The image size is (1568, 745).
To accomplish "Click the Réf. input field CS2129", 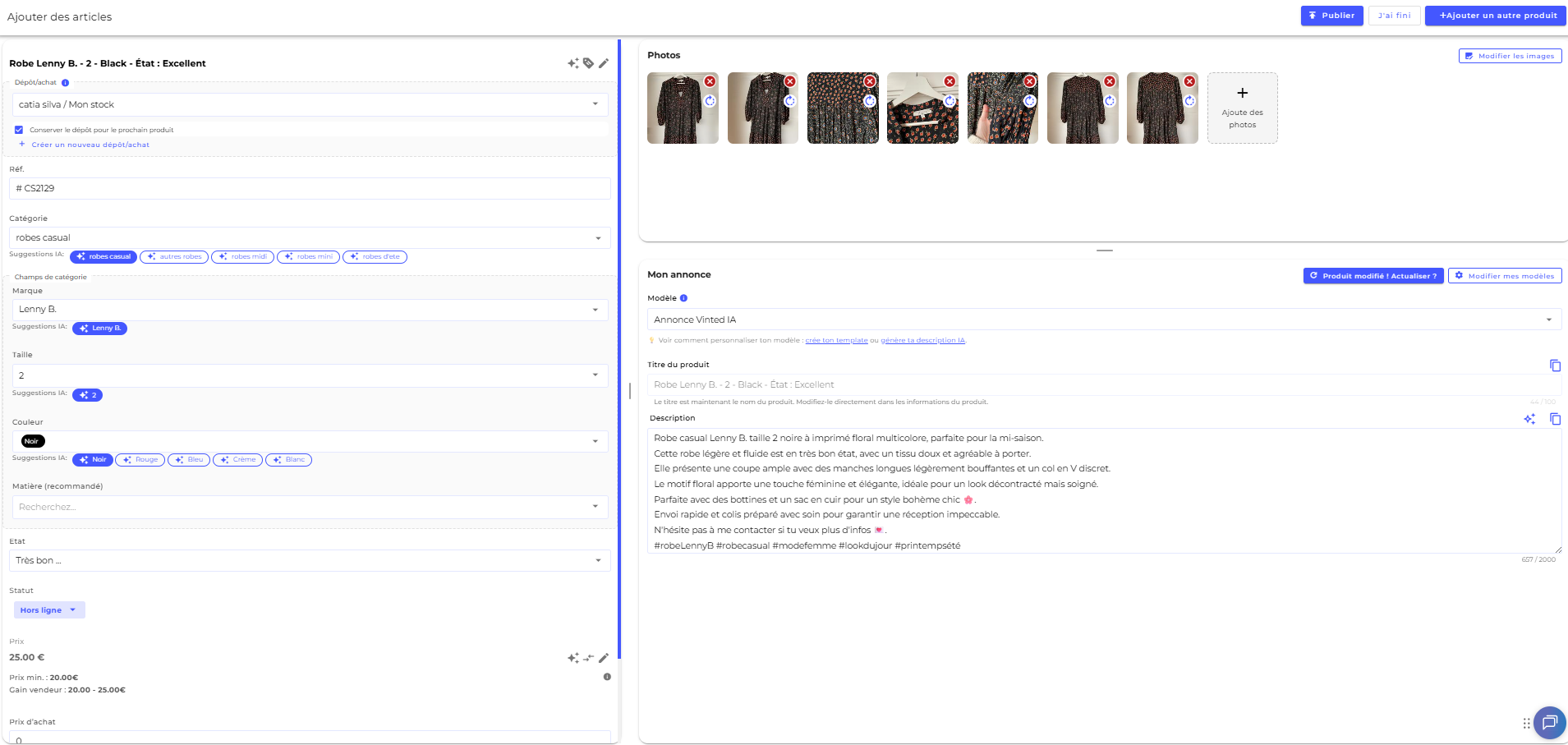I will (x=310, y=188).
